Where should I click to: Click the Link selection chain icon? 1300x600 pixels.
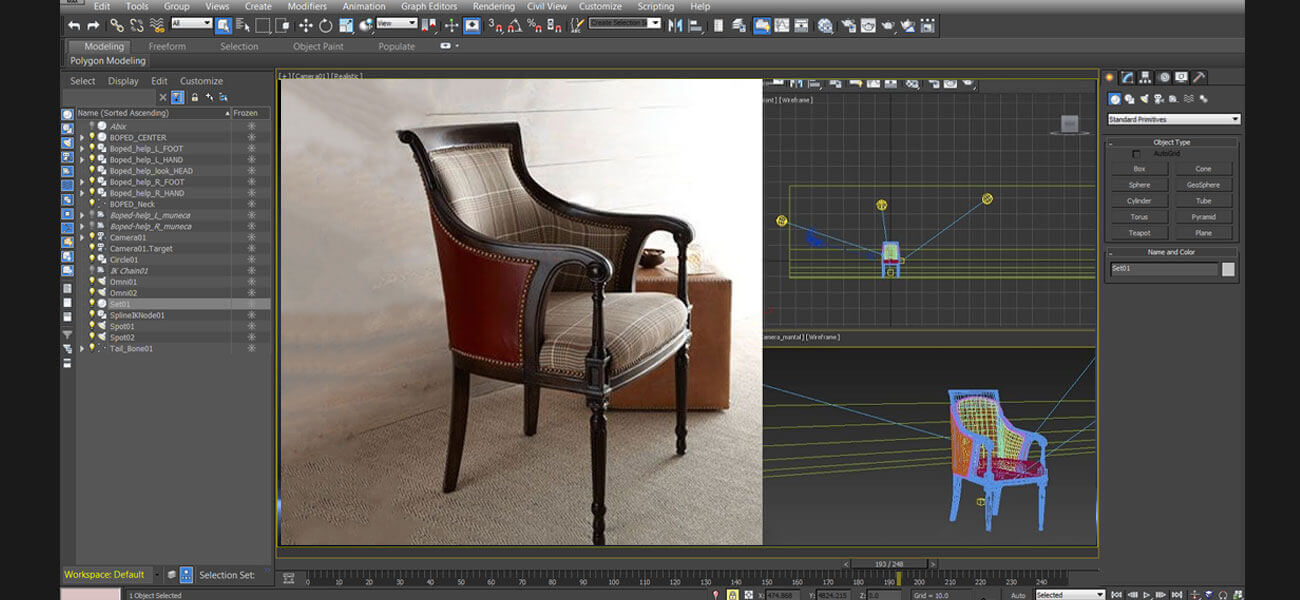click(x=117, y=25)
